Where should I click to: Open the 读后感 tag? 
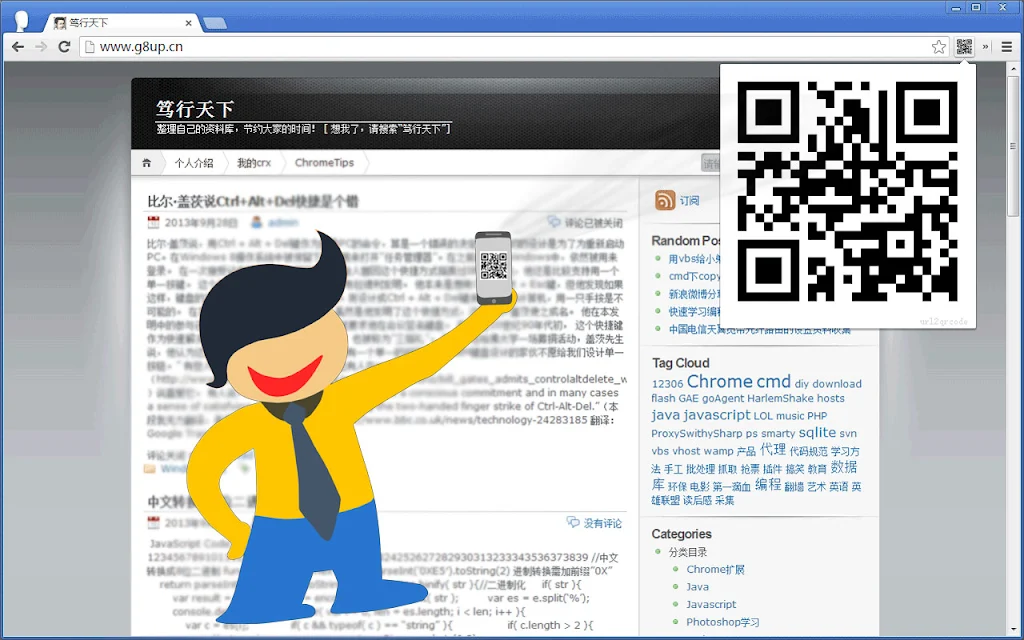coord(697,501)
